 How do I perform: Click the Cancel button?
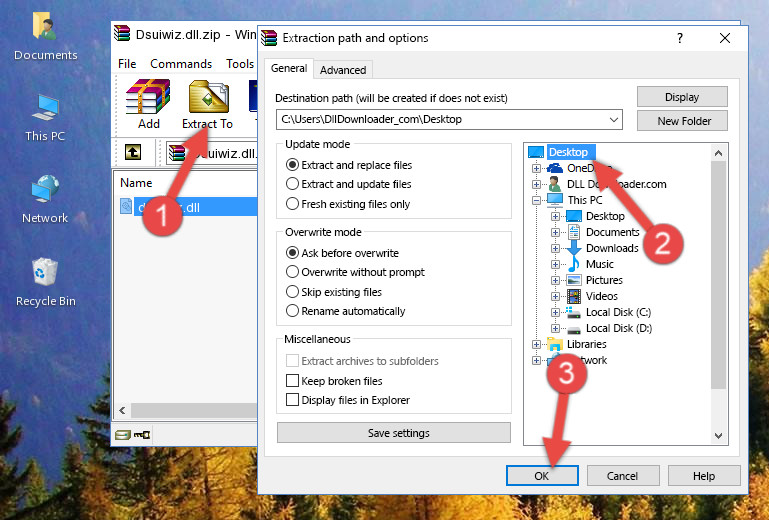click(622, 476)
